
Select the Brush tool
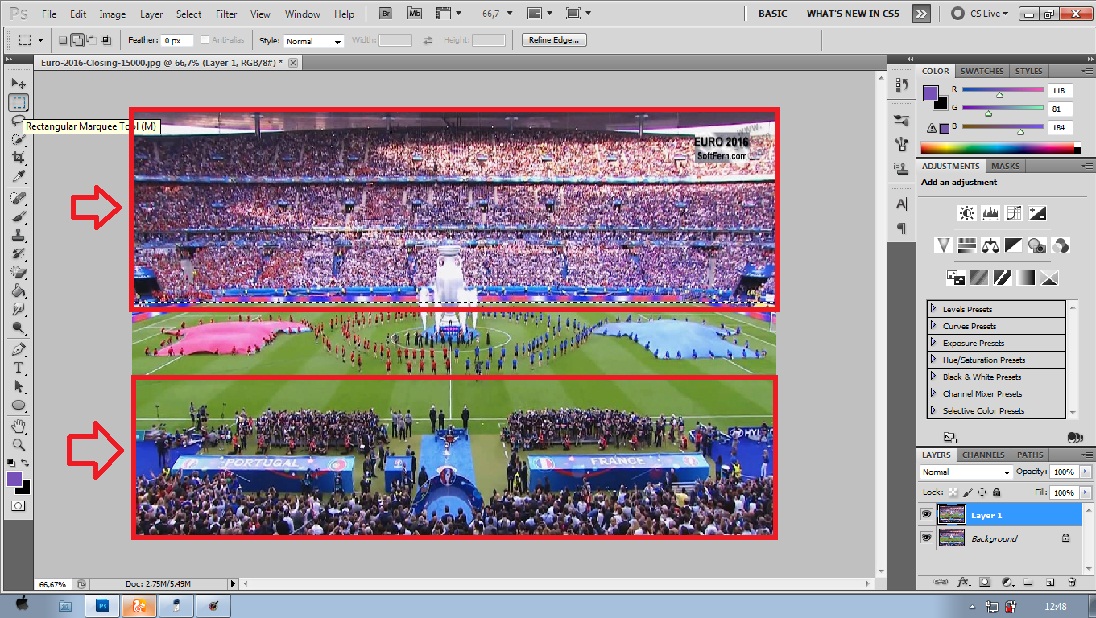click(18, 217)
